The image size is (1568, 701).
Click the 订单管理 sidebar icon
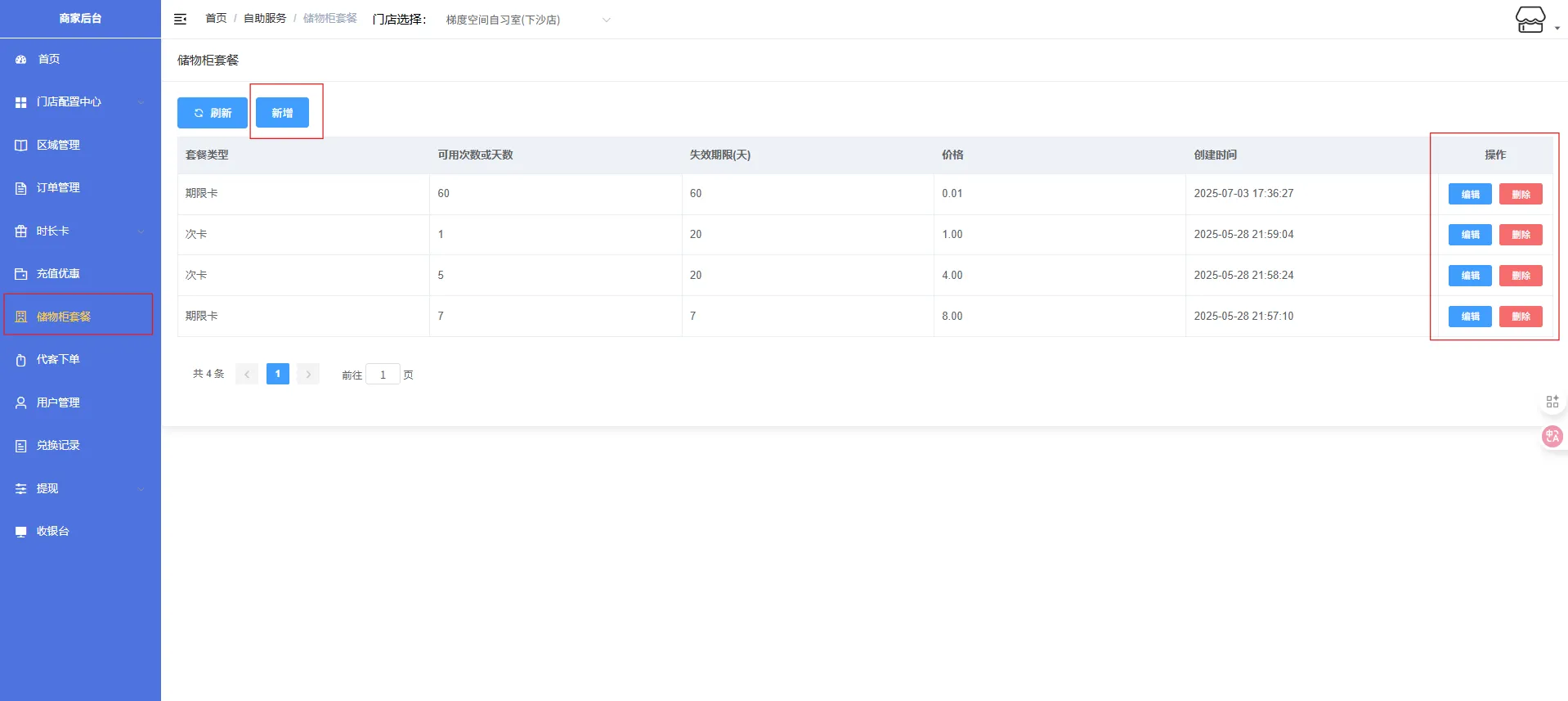point(21,188)
